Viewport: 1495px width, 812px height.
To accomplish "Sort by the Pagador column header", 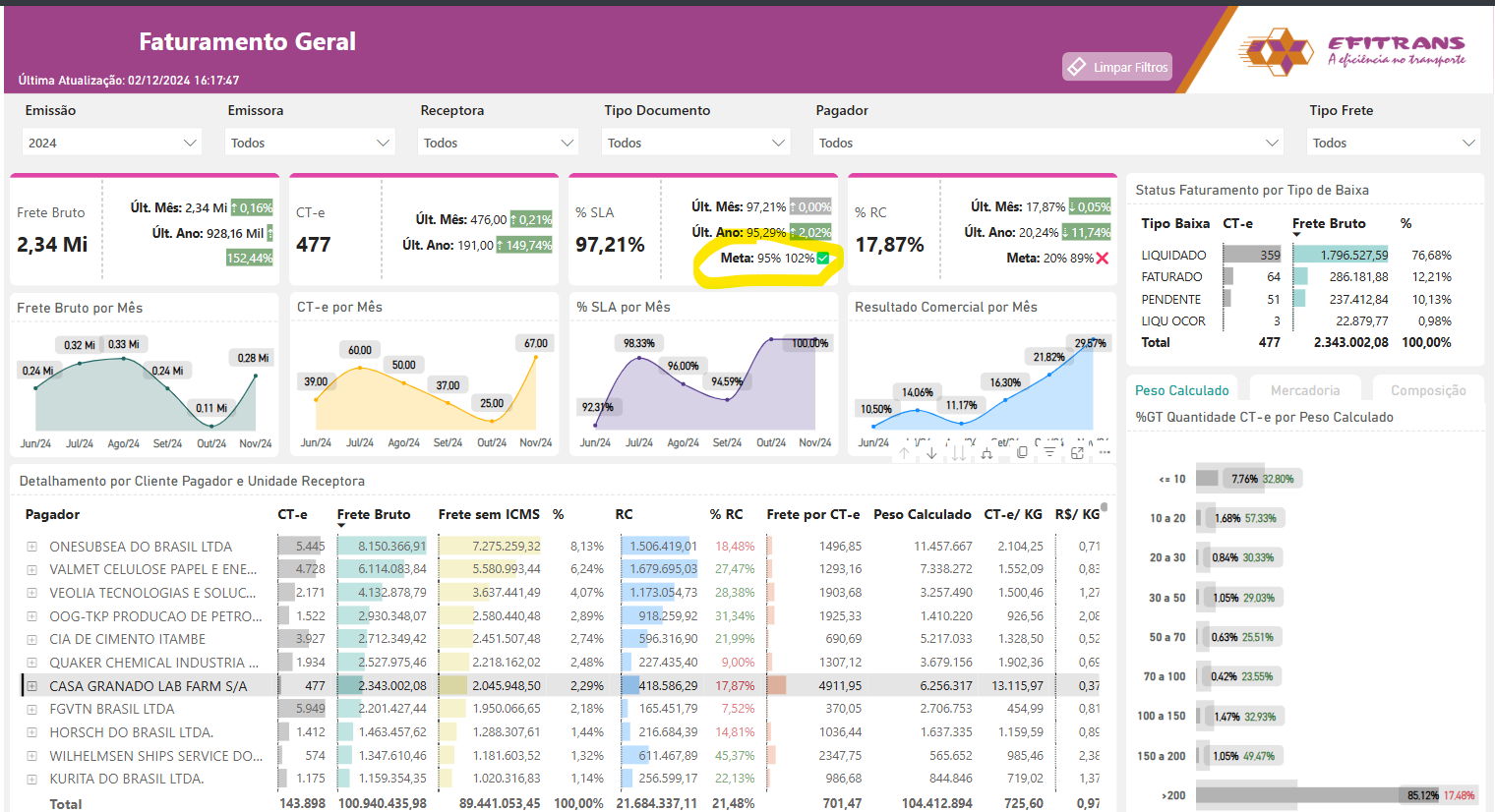I will point(52,514).
